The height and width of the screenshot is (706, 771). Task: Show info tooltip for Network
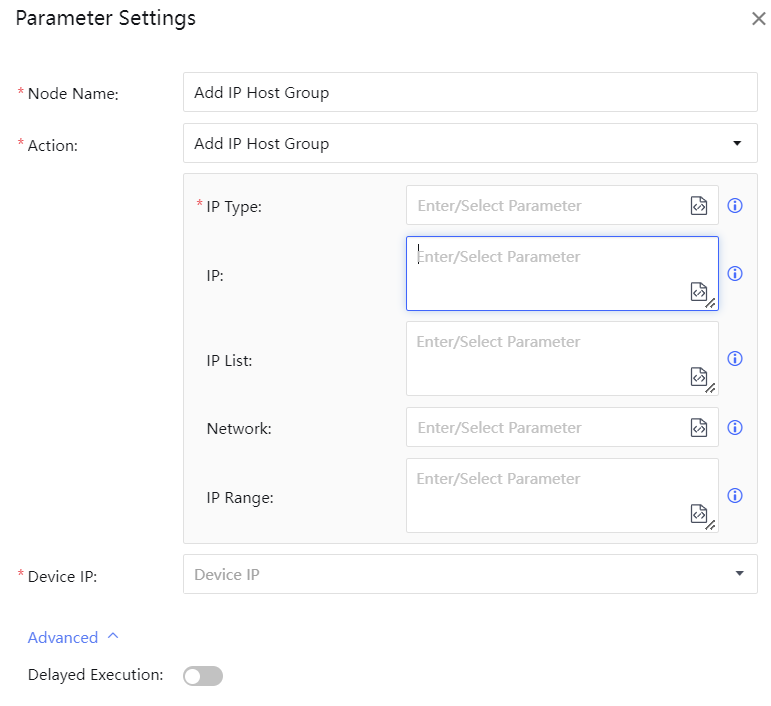click(735, 428)
